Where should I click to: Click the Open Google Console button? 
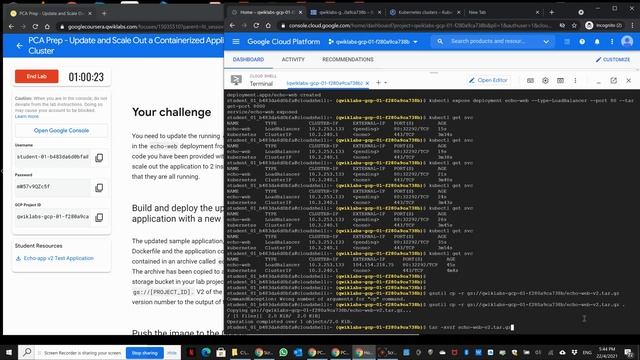tap(61, 131)
